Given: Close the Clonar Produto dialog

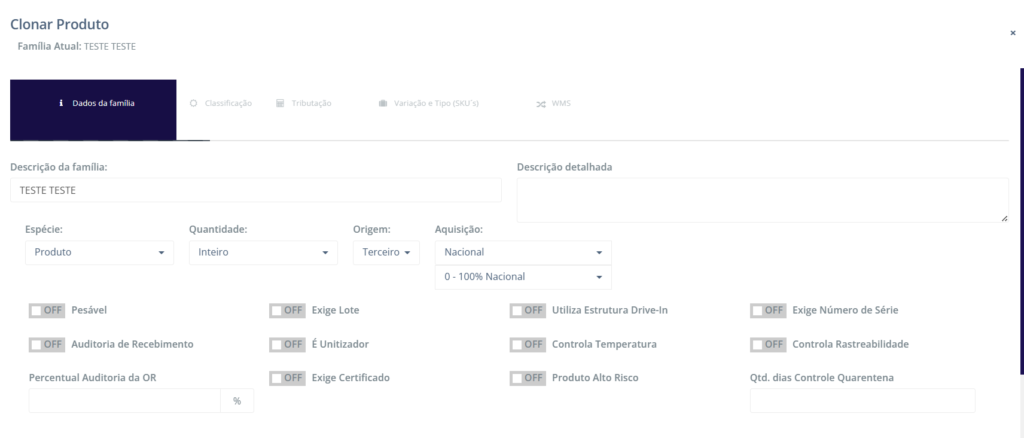Looking at the screenshot, I should (1013, 33).
